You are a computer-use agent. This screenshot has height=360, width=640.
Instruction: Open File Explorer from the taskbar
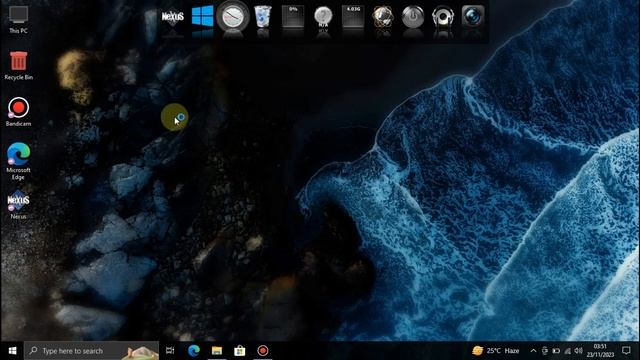pyautogui.click(x=217, y=351)
